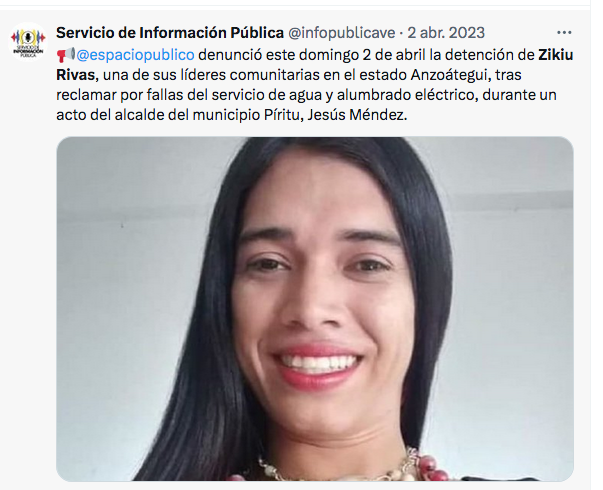Open the three-dot more options menu

click(564, 33)
